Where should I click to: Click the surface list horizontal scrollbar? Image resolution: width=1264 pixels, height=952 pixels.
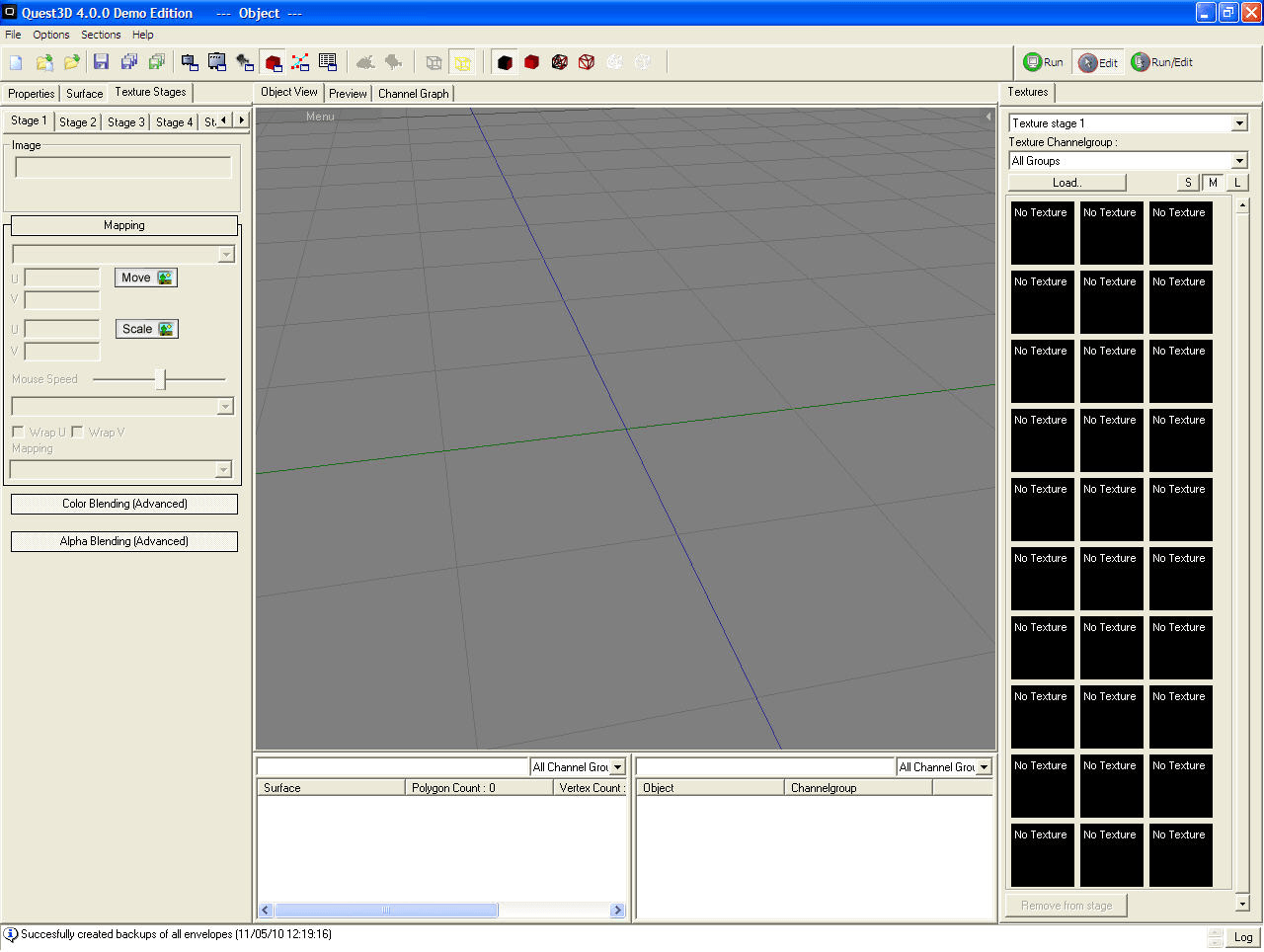441,911
